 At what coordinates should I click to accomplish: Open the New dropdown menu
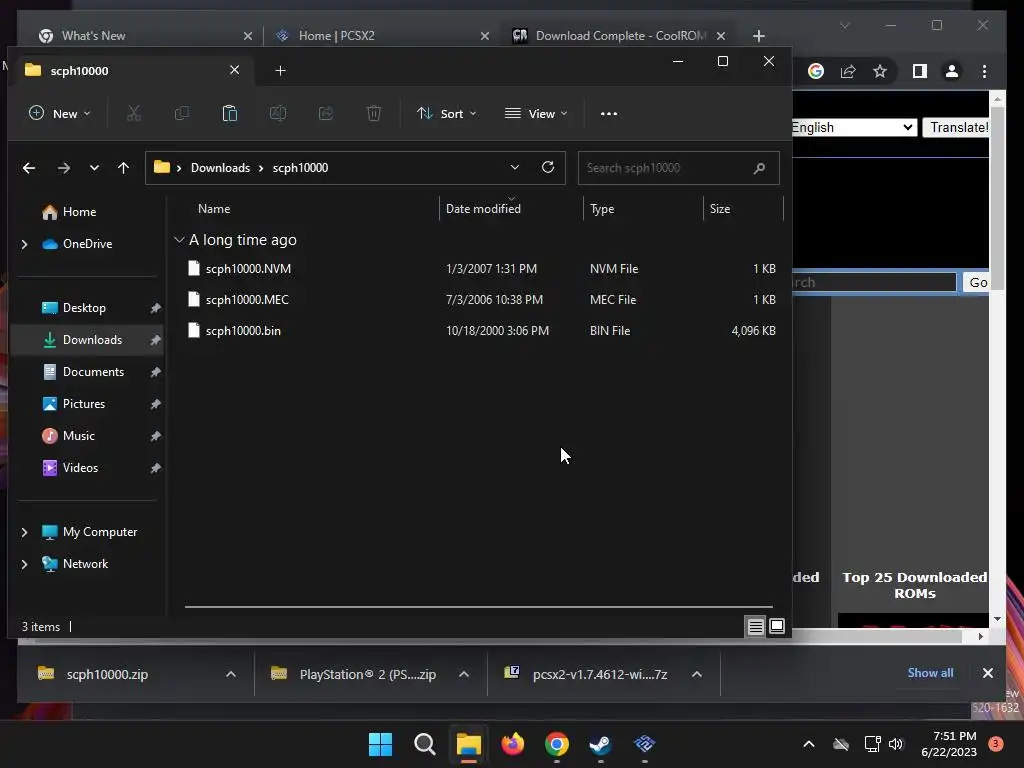click(59, 114)
